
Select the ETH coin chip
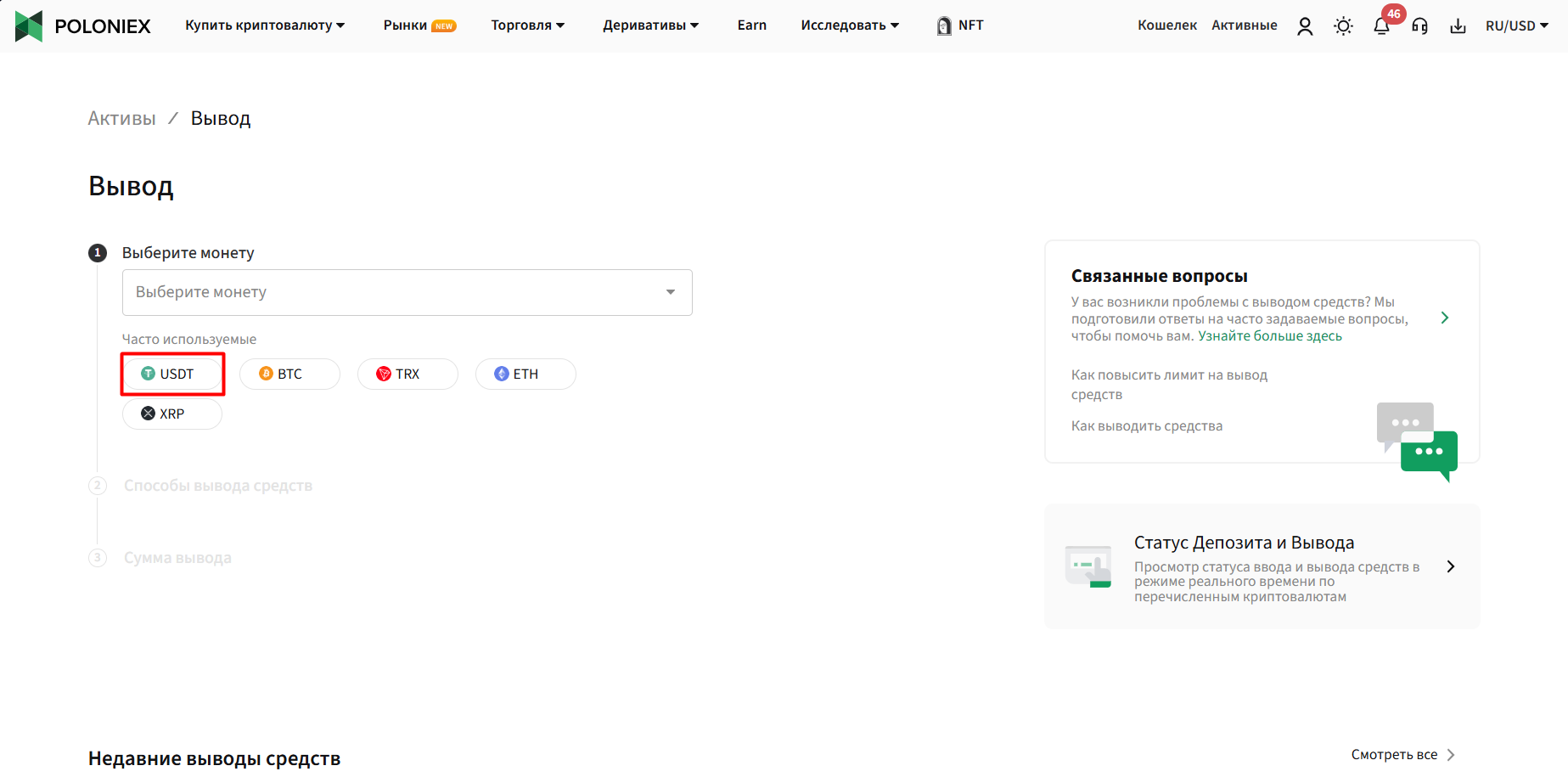point(525,374)
